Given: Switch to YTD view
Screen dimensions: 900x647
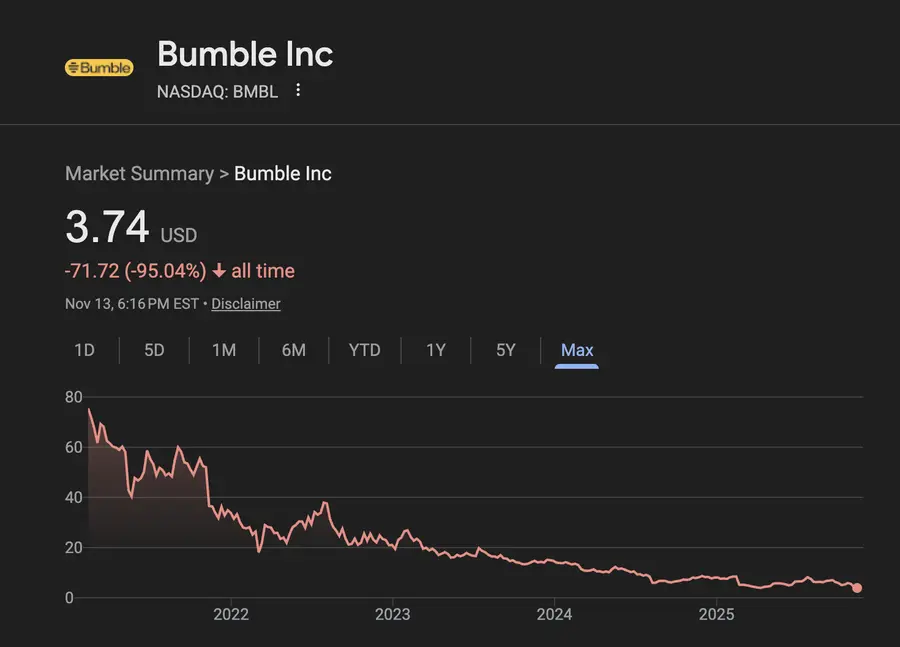Looking at the screenshot, I should coord(365,350).
